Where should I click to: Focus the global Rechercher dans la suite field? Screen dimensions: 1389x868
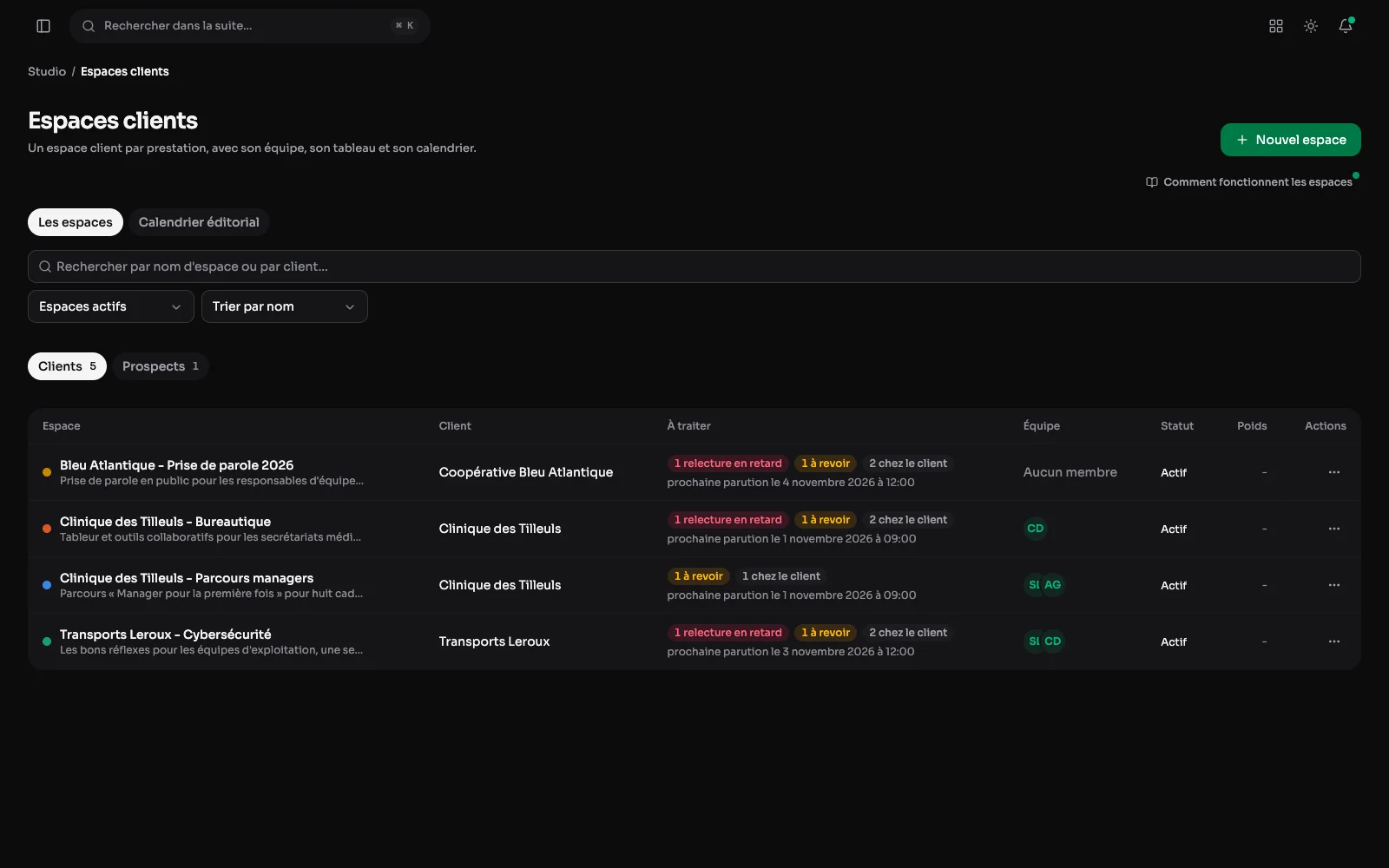(x=250, y=26)
